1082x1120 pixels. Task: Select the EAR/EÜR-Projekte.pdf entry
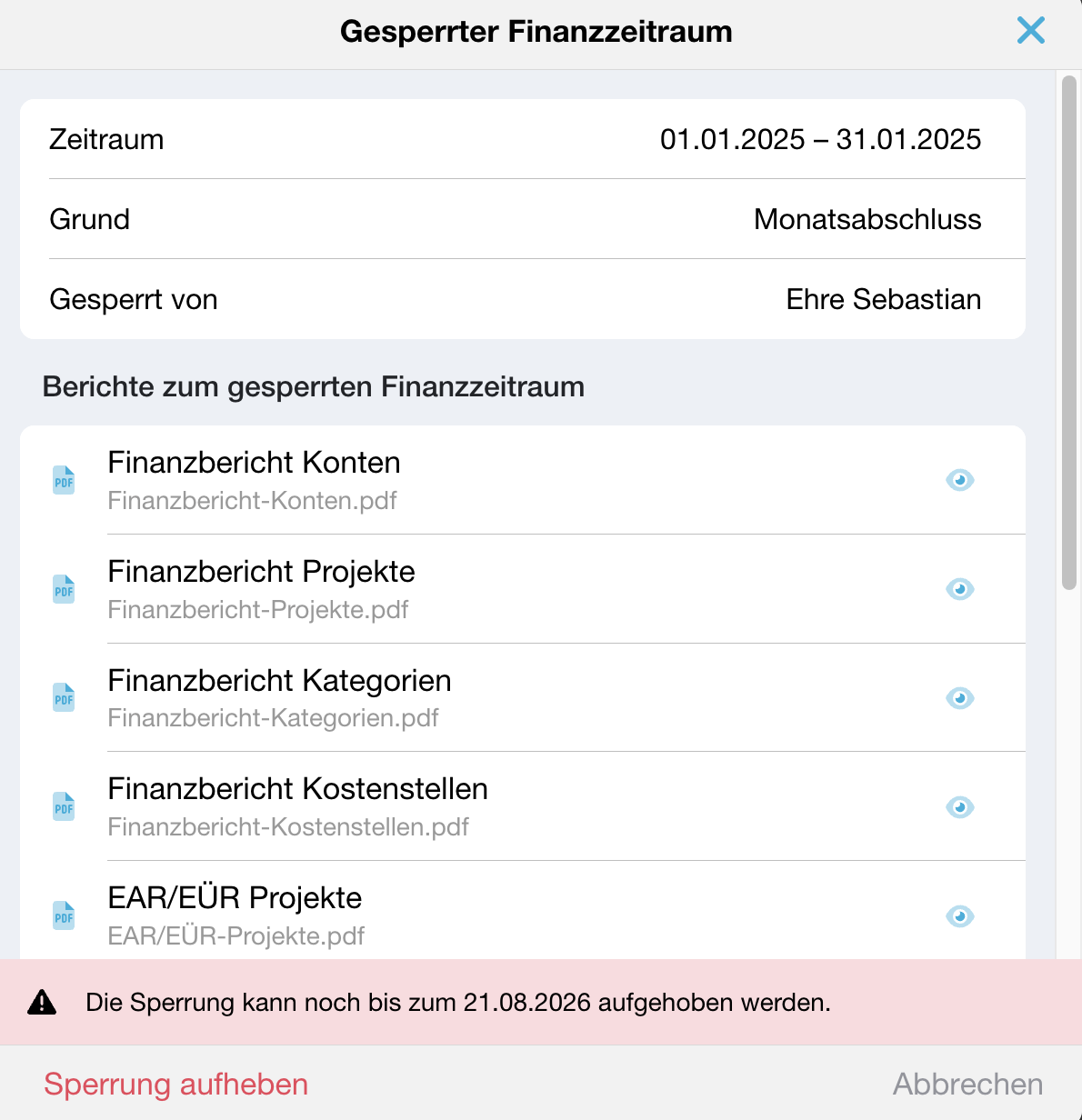click(523, 911)
